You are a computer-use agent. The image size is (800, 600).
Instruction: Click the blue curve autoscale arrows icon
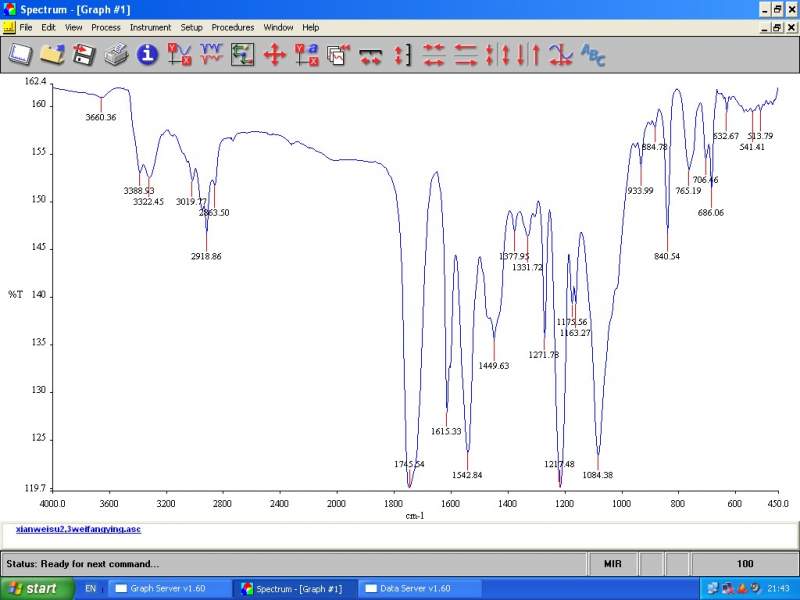(561, 55)
